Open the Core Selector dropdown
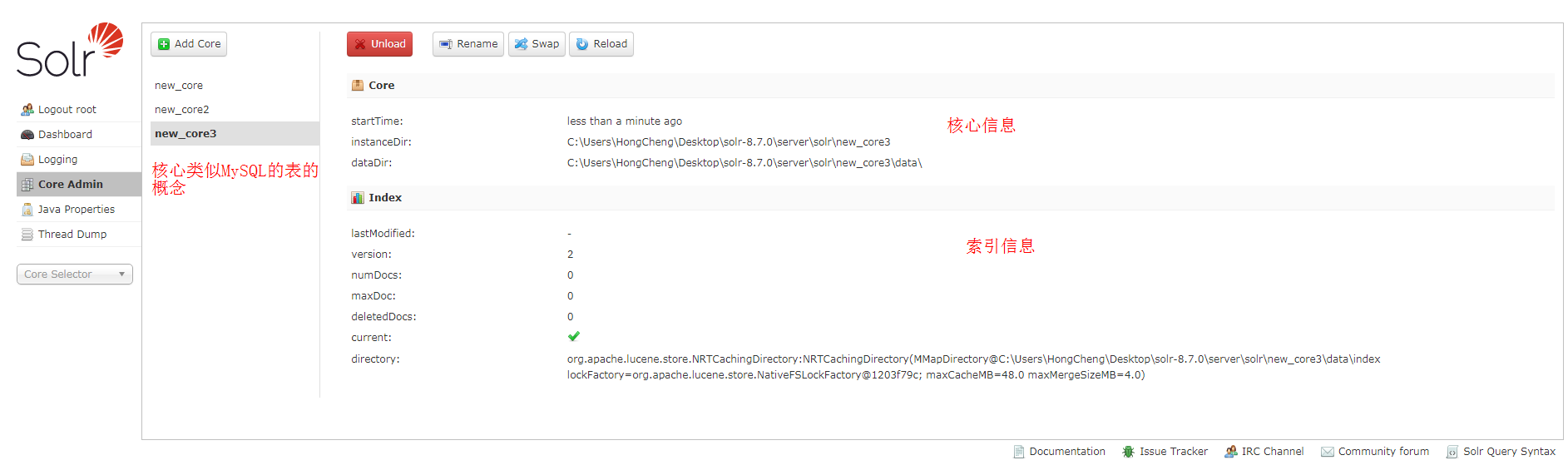 click(x=75, y=275)
